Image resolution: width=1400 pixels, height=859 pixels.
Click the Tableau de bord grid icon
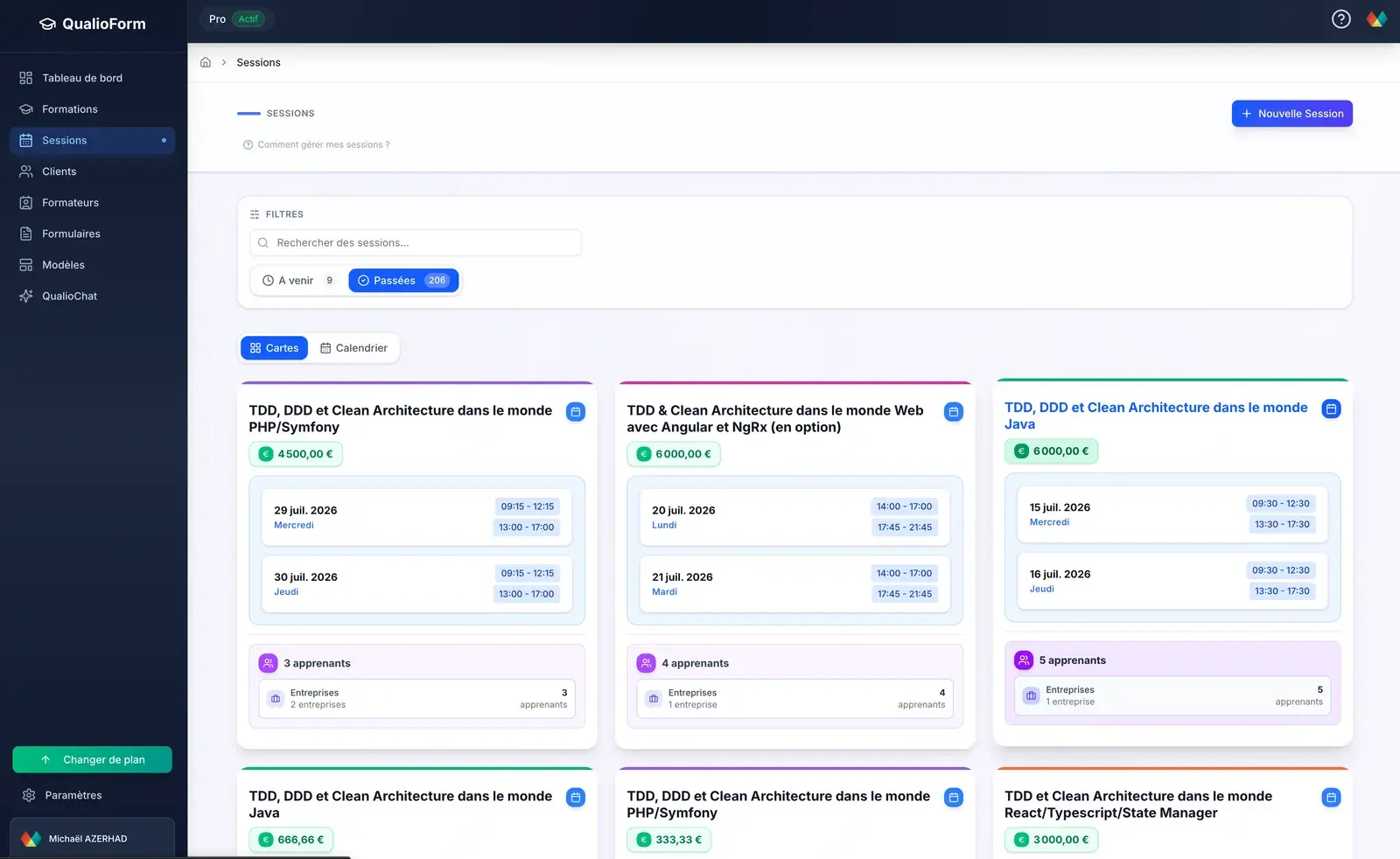click(26, 78)
